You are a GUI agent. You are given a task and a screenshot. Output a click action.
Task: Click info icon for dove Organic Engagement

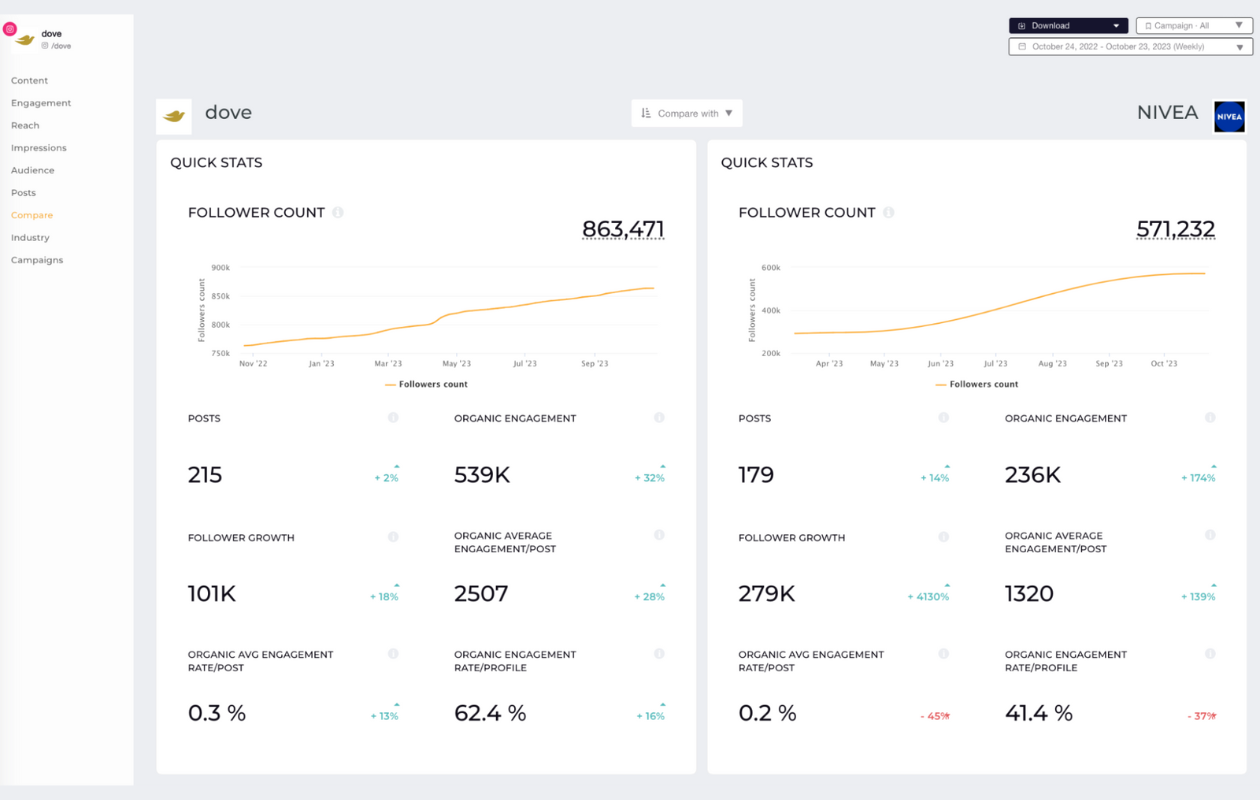coord(659,417)
